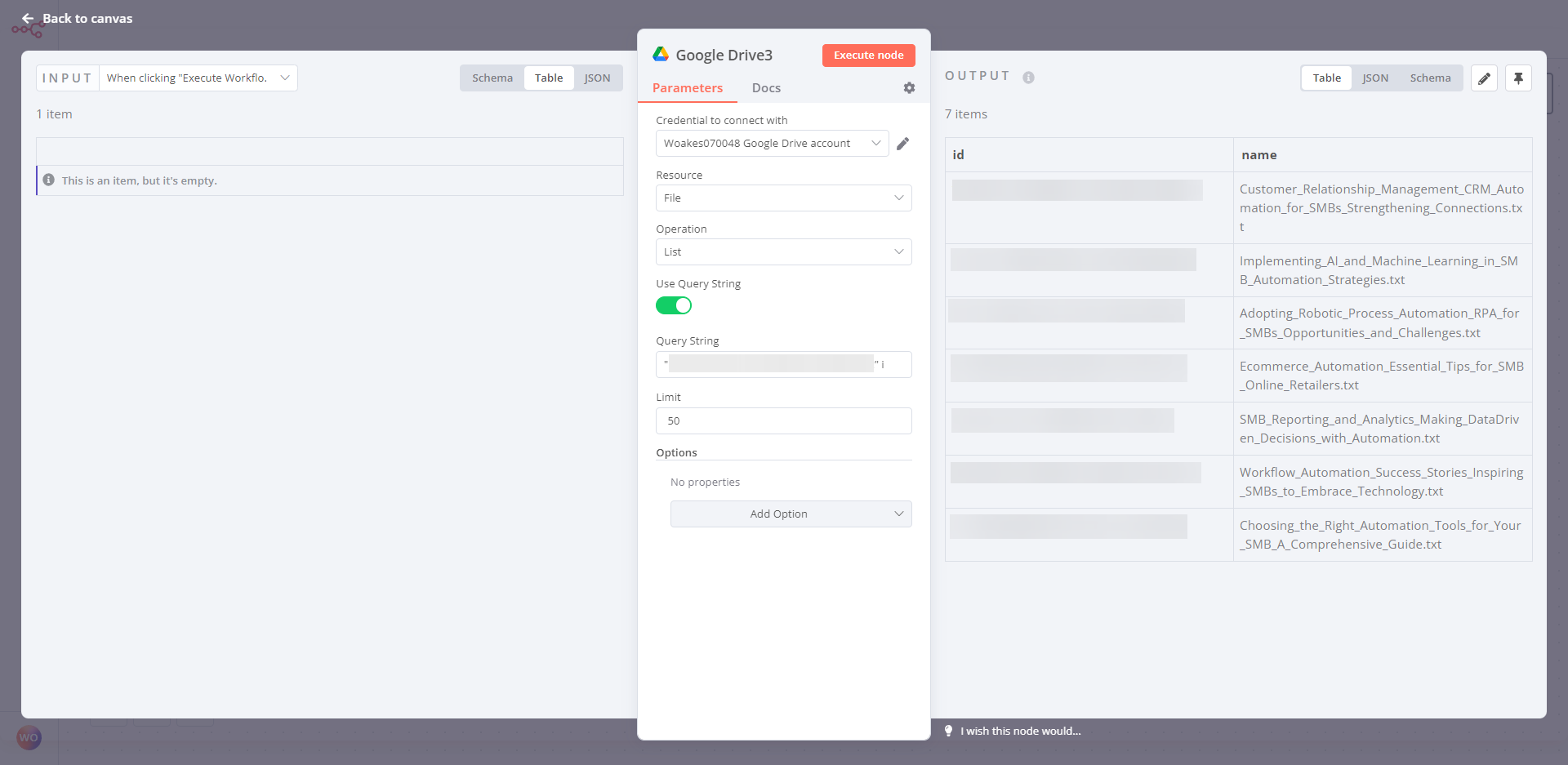The height and width of the screenshot is (765, 1568).
Task: Switch input view to Schema
Action: coord(492,78)
